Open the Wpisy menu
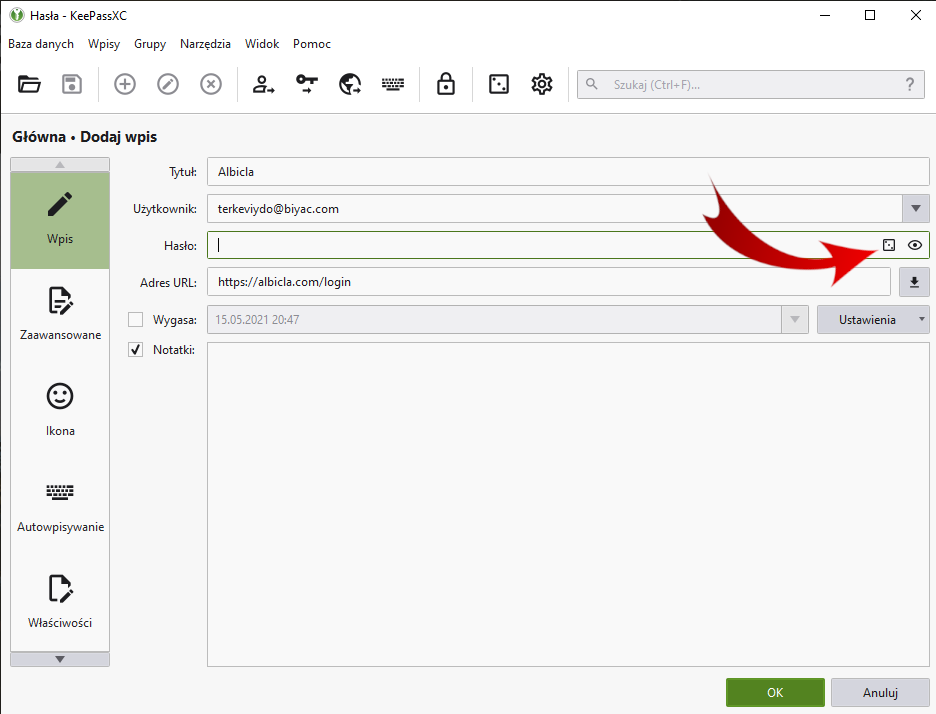Screen dimensions: 936x714 [104, 44]
